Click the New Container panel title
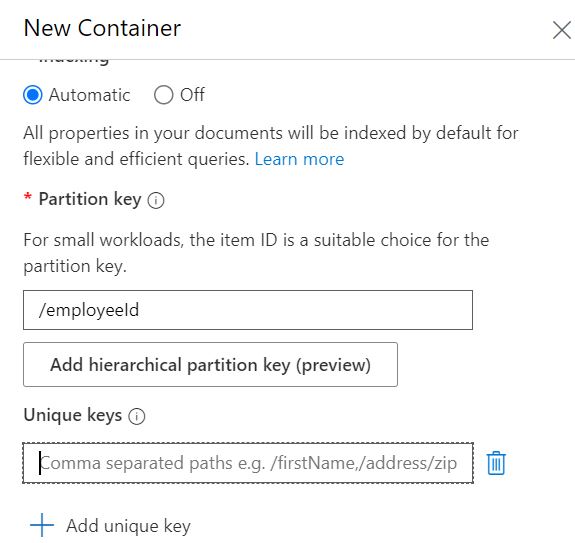The image size is (575, 543). (102, 28)
